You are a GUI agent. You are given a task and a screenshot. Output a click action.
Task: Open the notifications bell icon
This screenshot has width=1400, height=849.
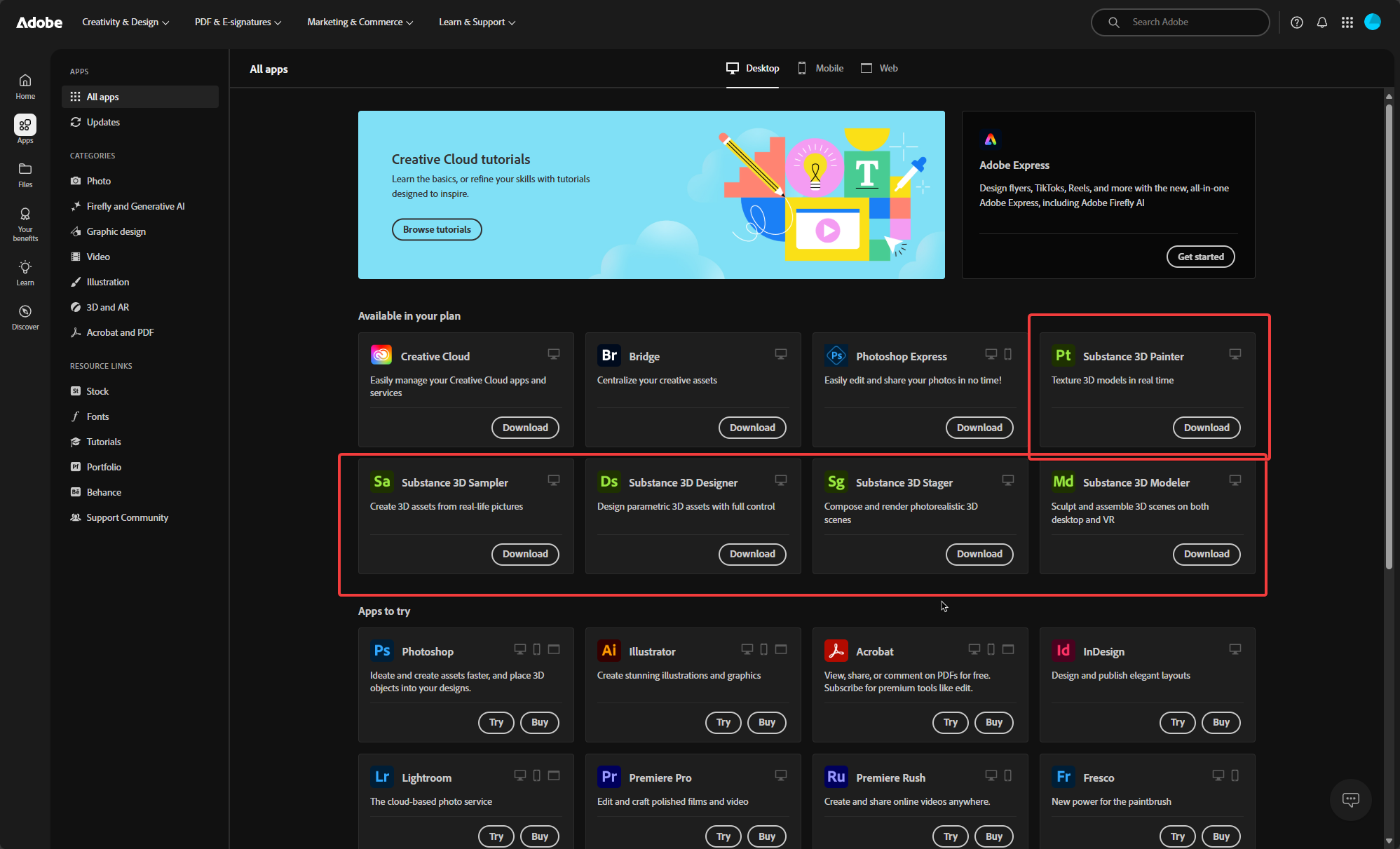(x=1321, y=22)
